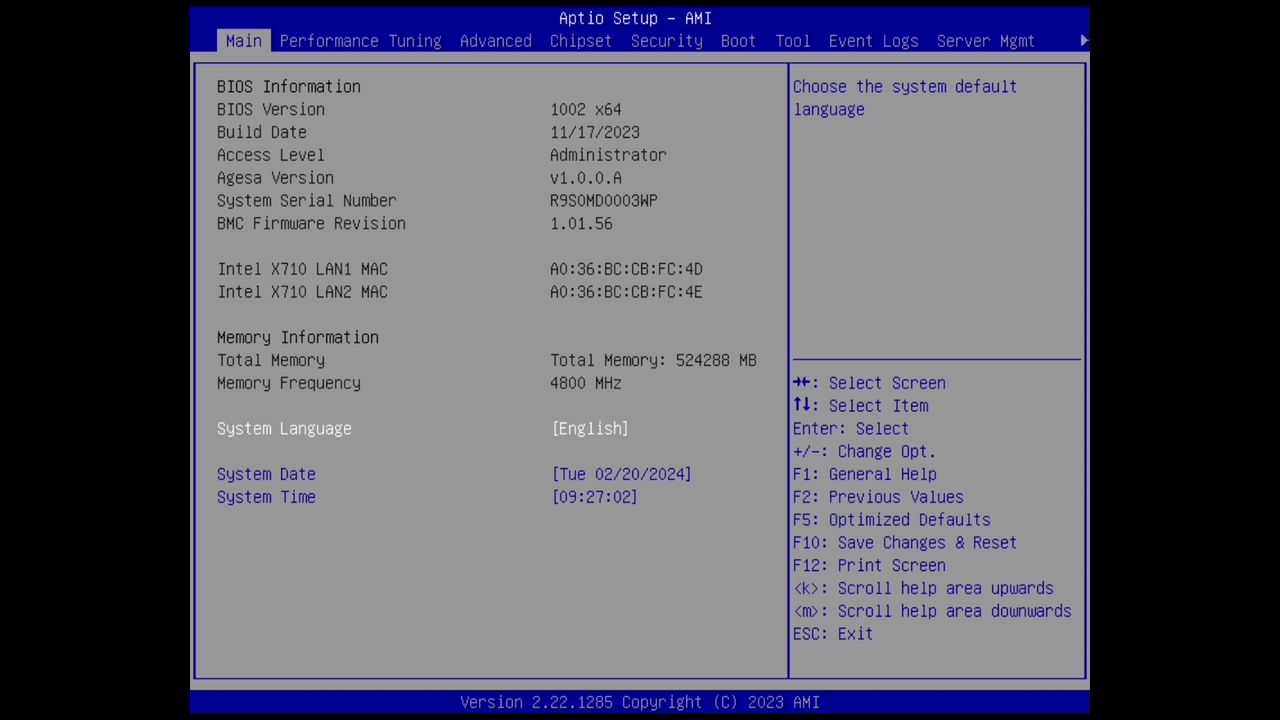Click the F5: Optimized Defaults hint
1280x720 pixels.
[891, 520]
